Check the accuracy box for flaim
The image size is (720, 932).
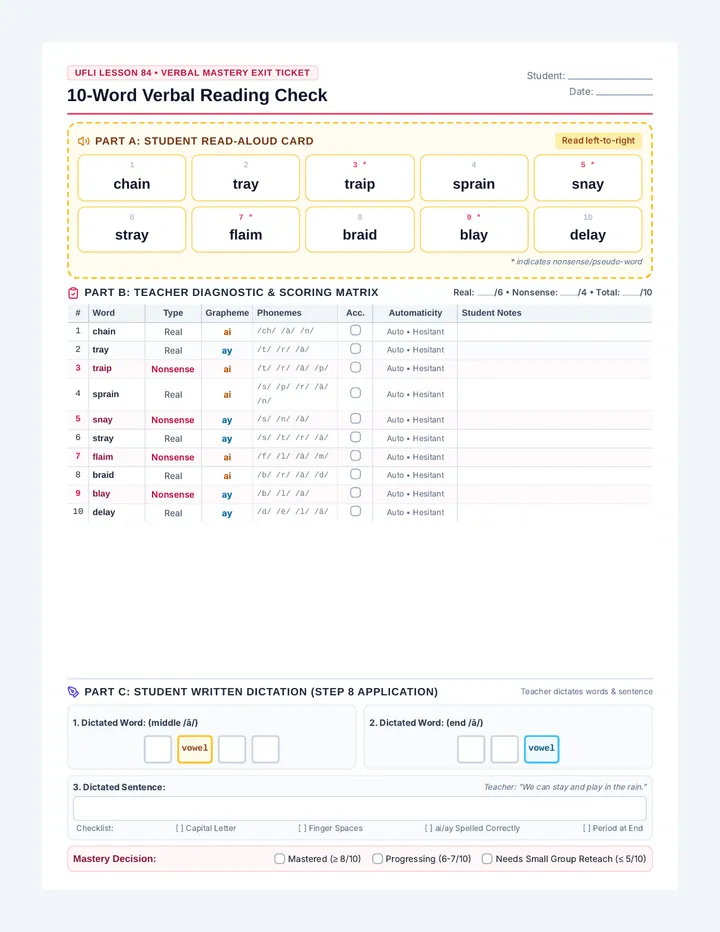click(x=356, y=455)
